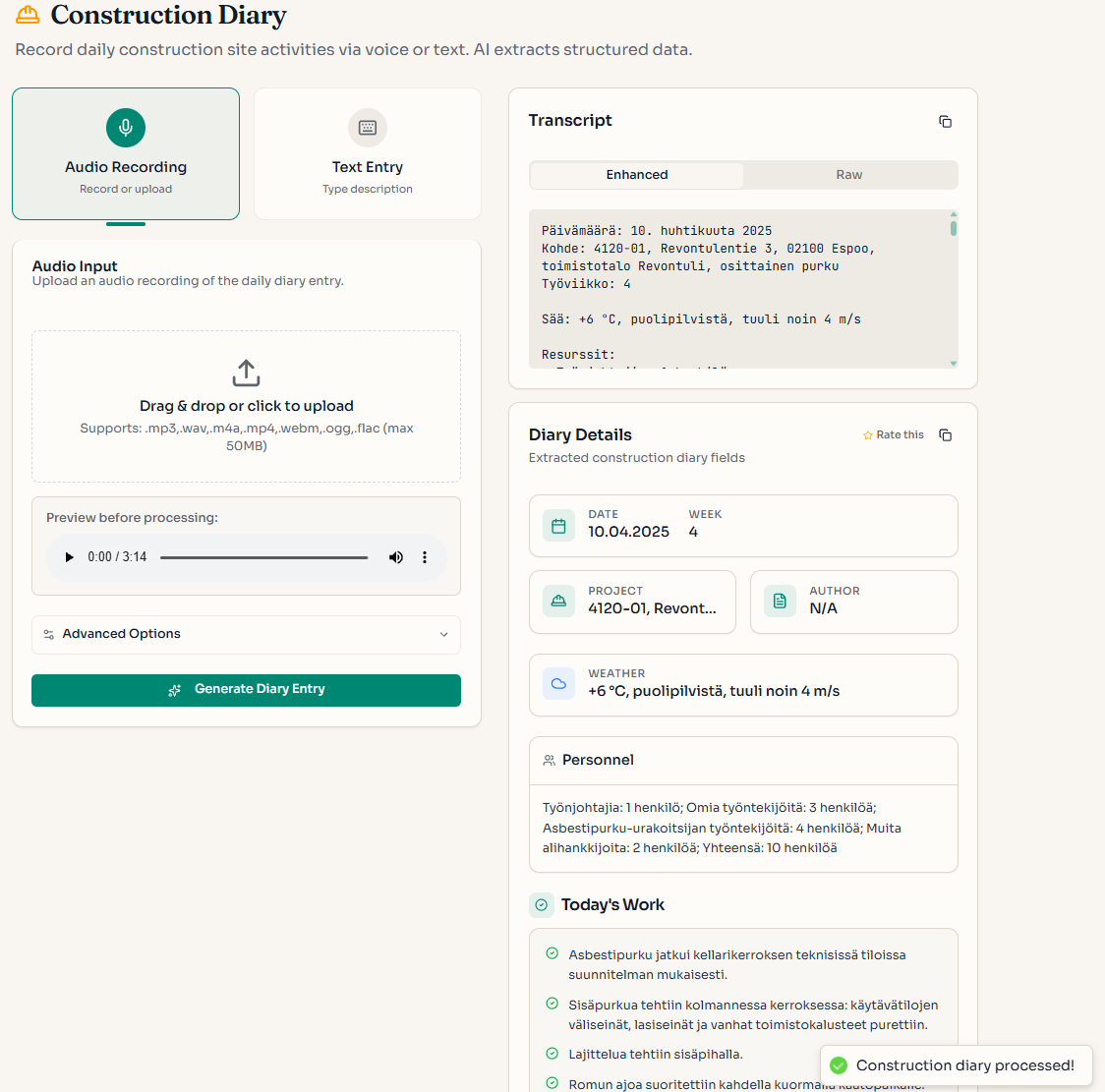
Task: Click the Rate this link
Action: pyautogui.click(x=893, y=435)
